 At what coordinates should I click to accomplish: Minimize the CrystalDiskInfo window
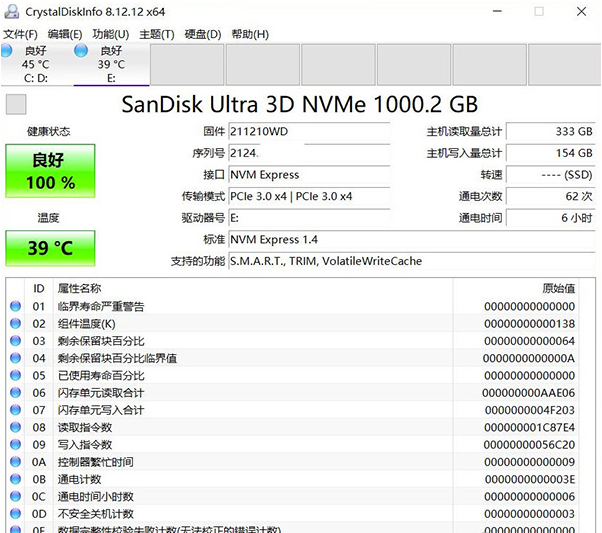pos(498,11)
